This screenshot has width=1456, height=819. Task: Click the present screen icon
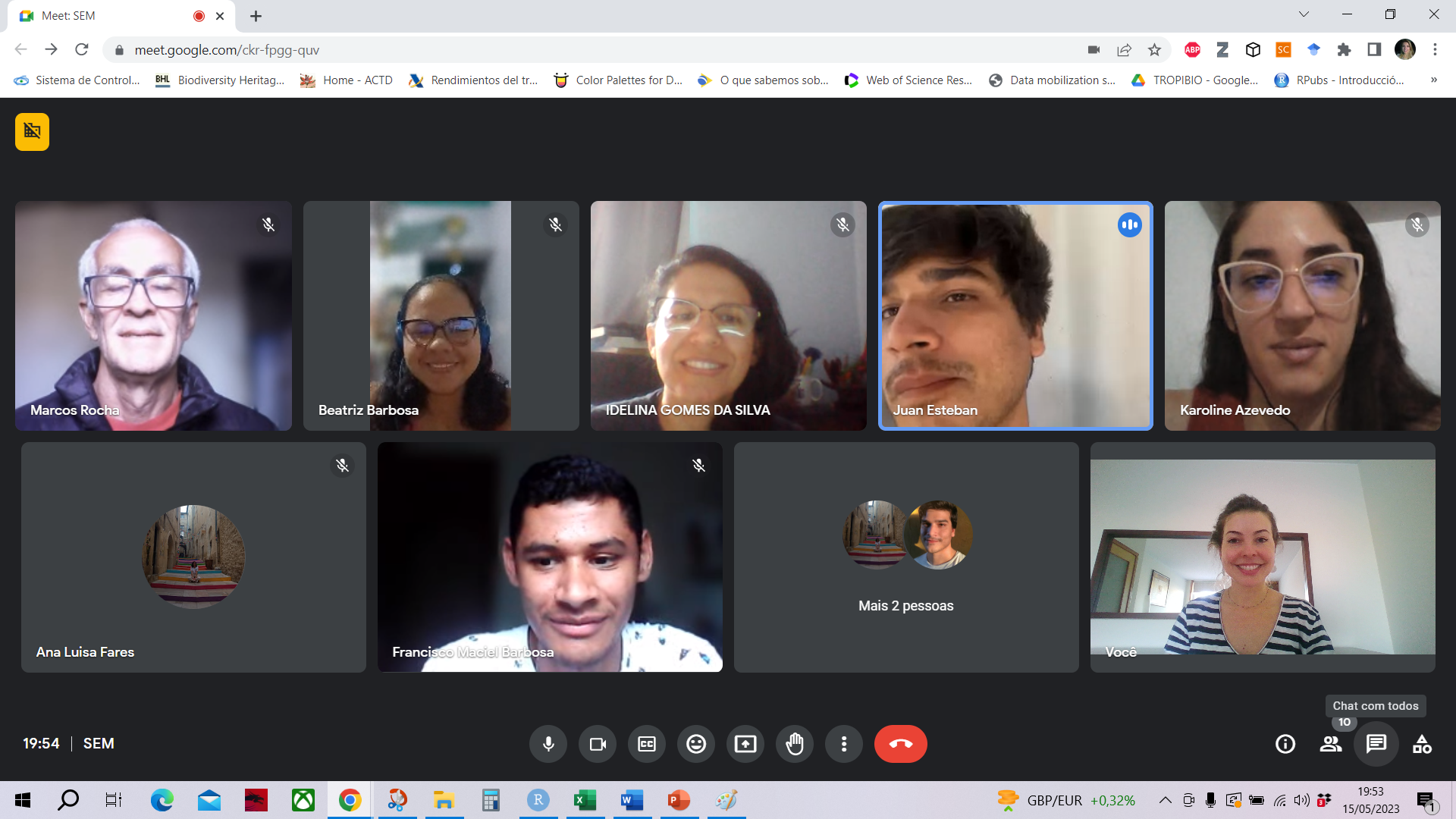point(745,744)
